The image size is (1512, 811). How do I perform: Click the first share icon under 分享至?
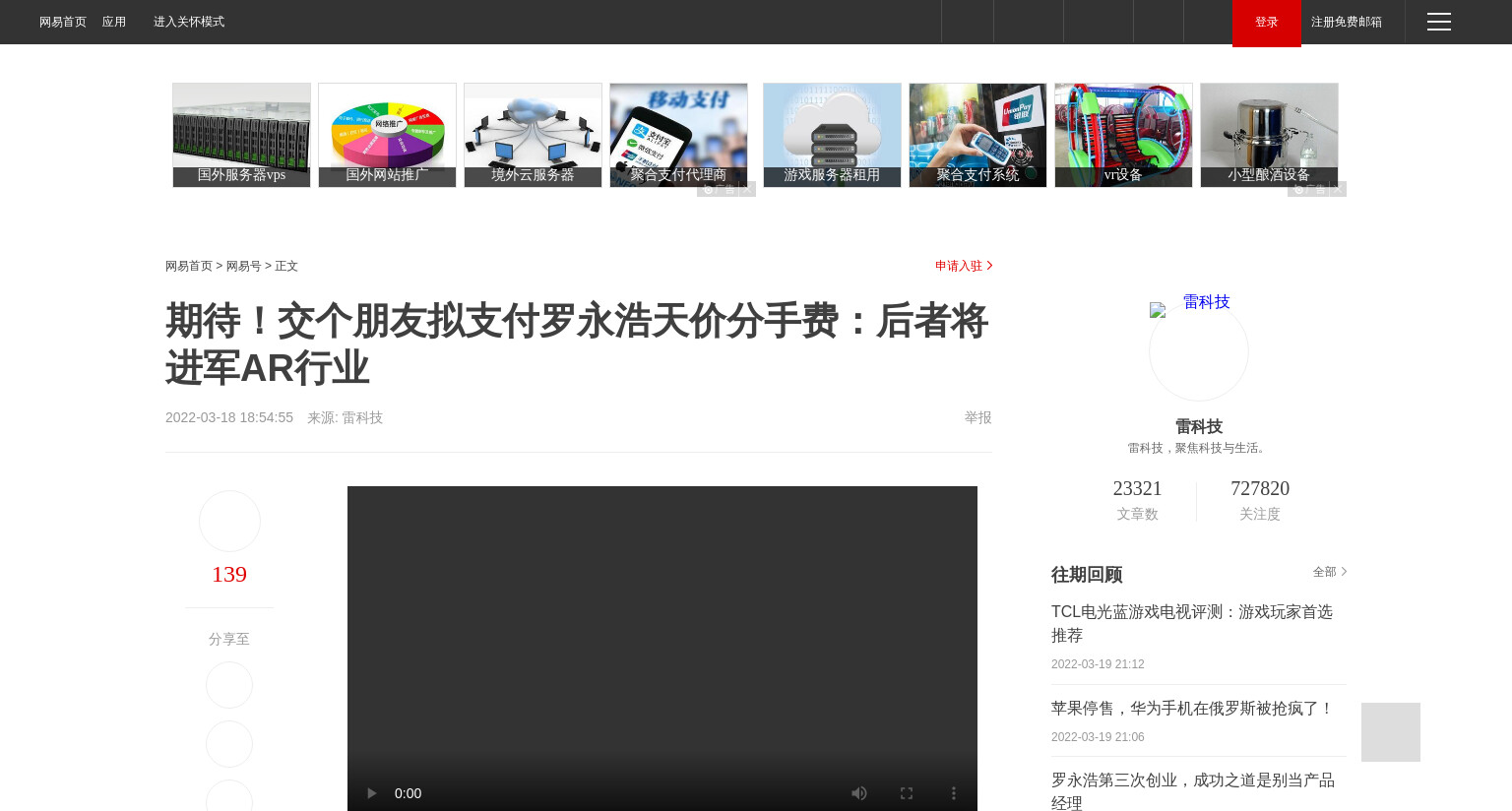[229, 685]
